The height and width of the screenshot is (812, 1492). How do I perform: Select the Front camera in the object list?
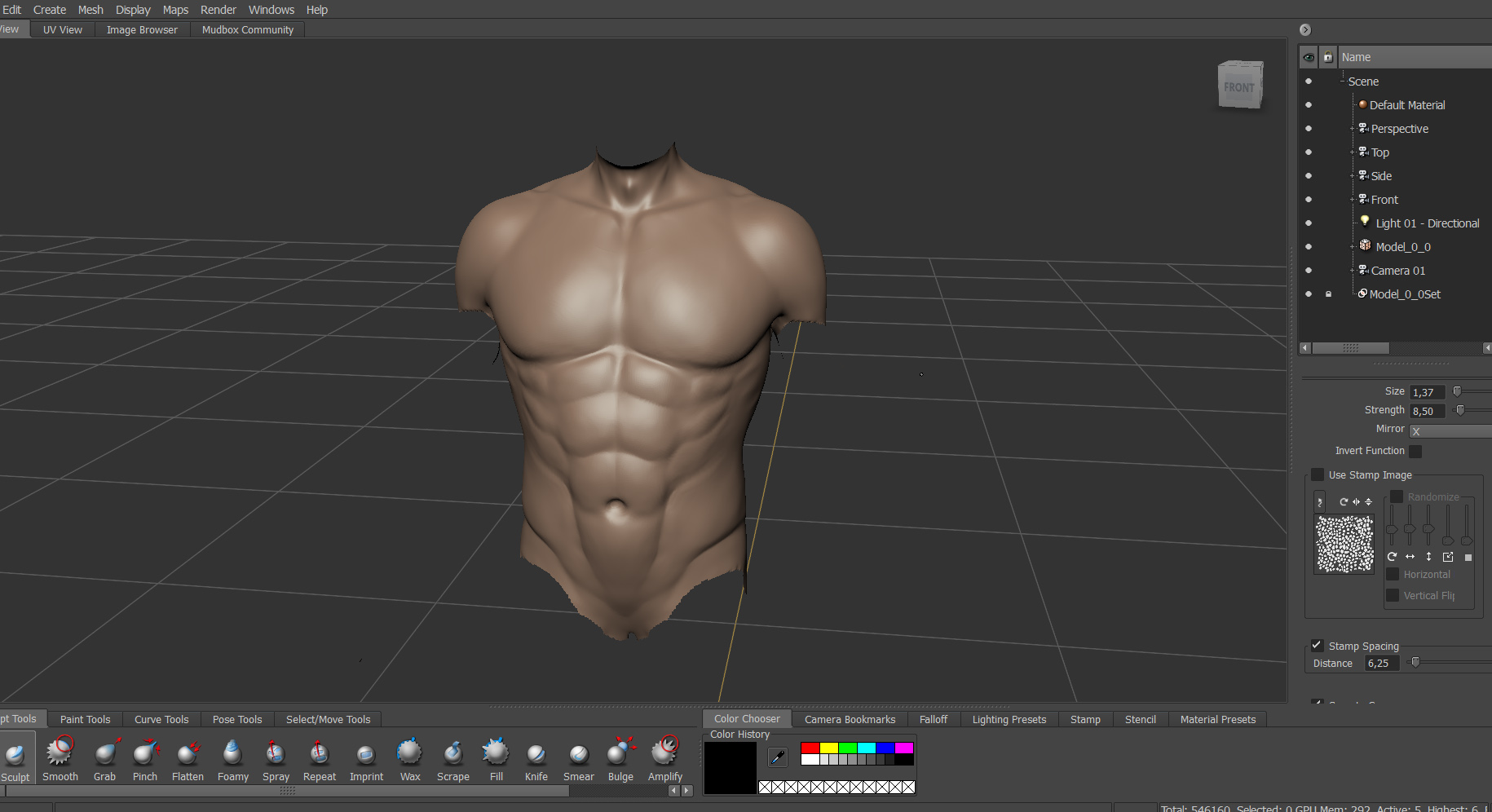pos(1384,200)
